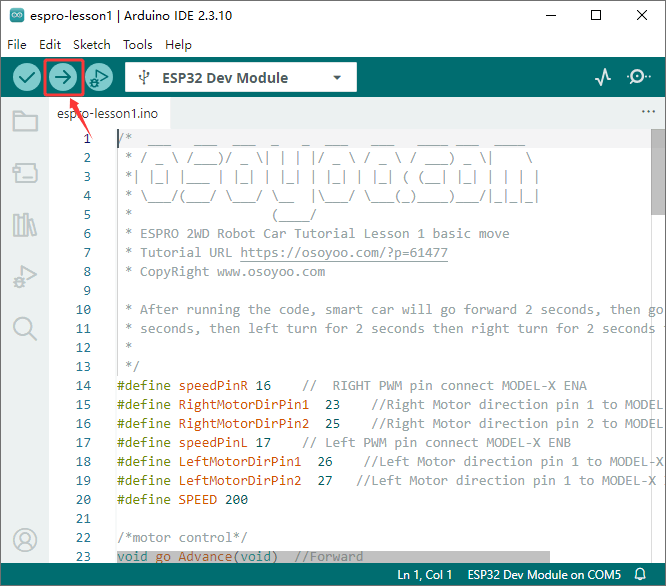Viewport: 666px width, 586px height.
Task: Open the Sketch menu
Action: (91, 45)
